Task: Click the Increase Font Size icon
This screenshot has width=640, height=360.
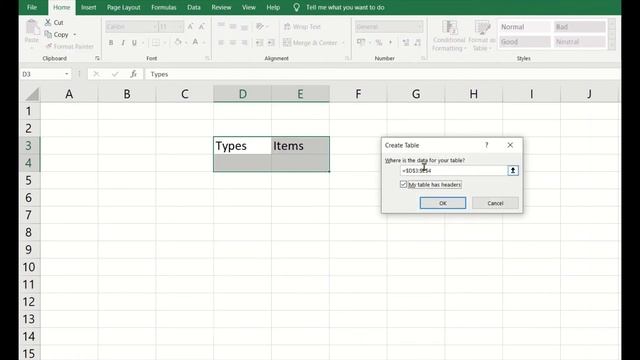Action: click(190, 27)
